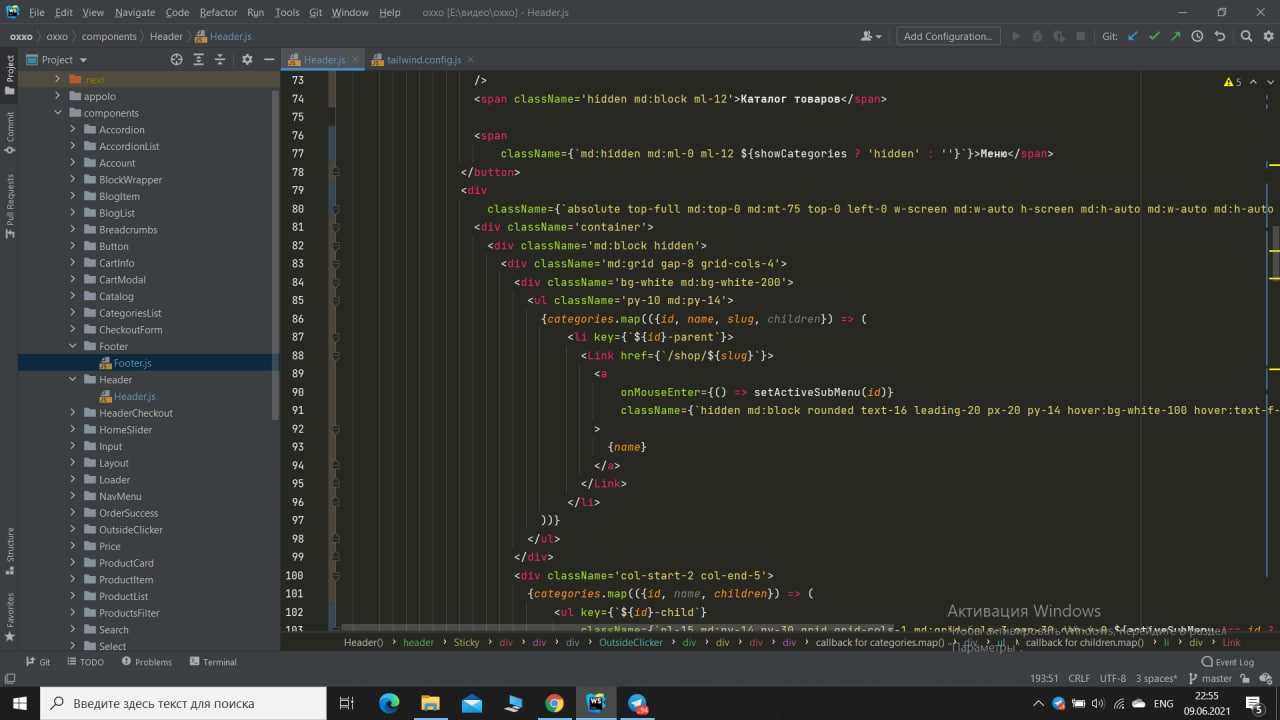The image size is (1280, 720).
Task: Expand the Accordion folder
Action: [73, 130]
